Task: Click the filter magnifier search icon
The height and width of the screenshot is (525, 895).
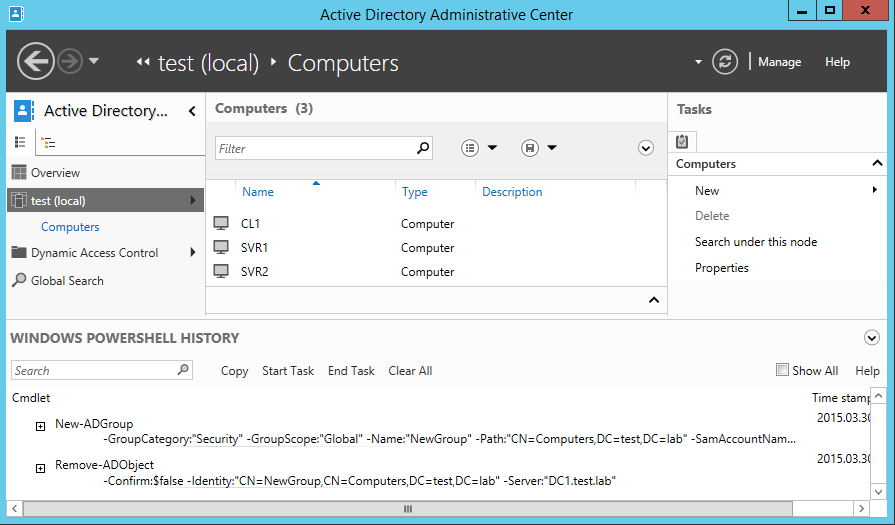Action: tap(423, 148)
